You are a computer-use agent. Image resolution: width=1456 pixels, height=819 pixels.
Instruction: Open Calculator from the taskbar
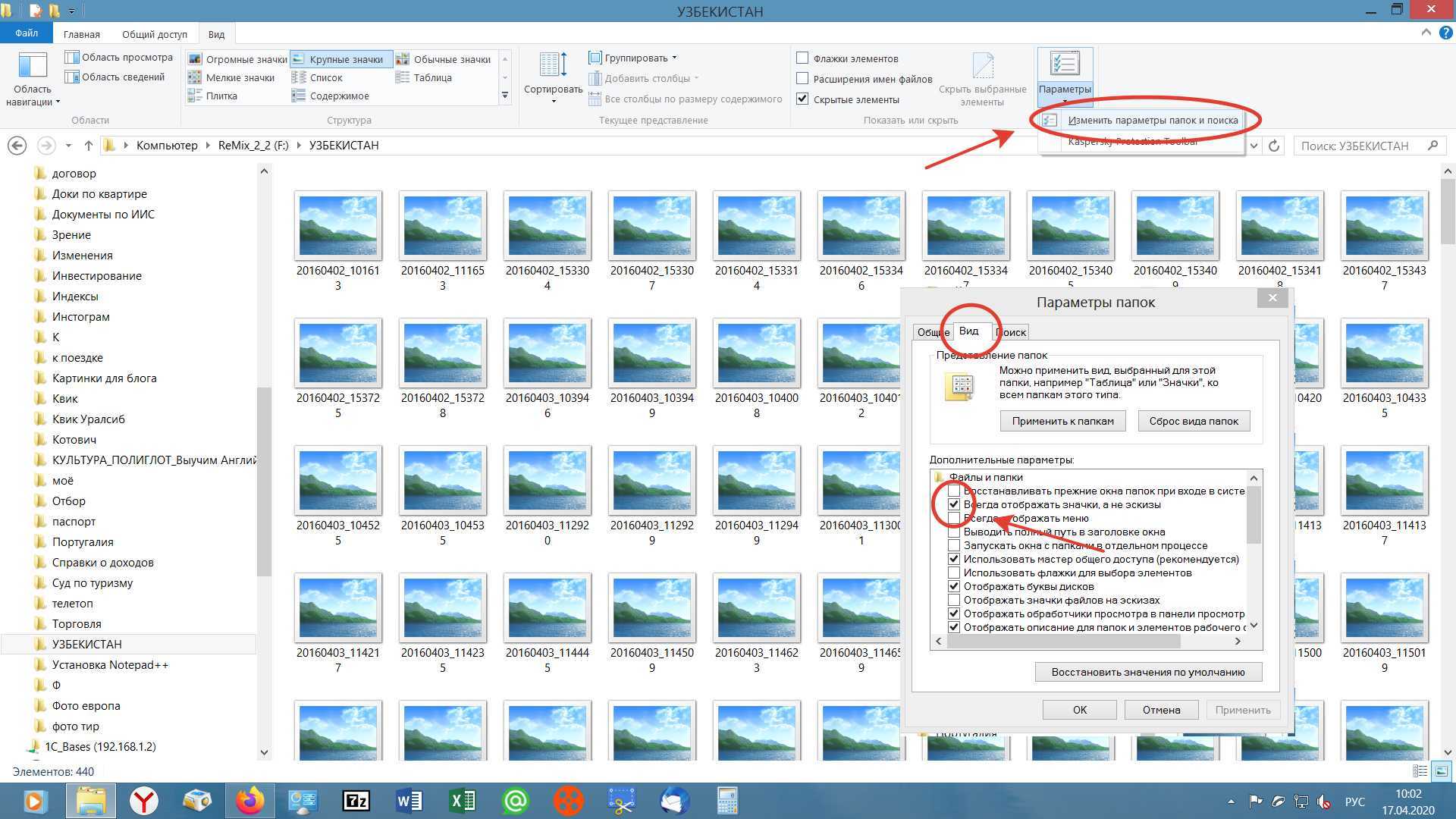[727, 801]
